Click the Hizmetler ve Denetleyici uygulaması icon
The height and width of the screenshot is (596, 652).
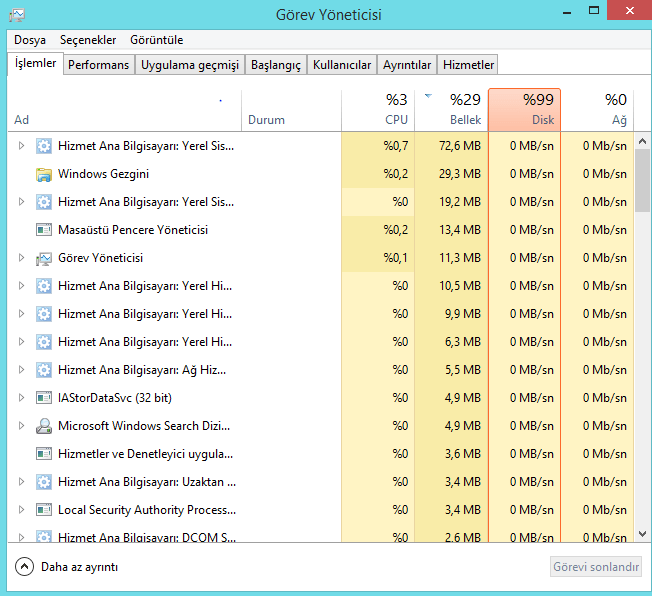pyautogui.click(x=44, y=454)
